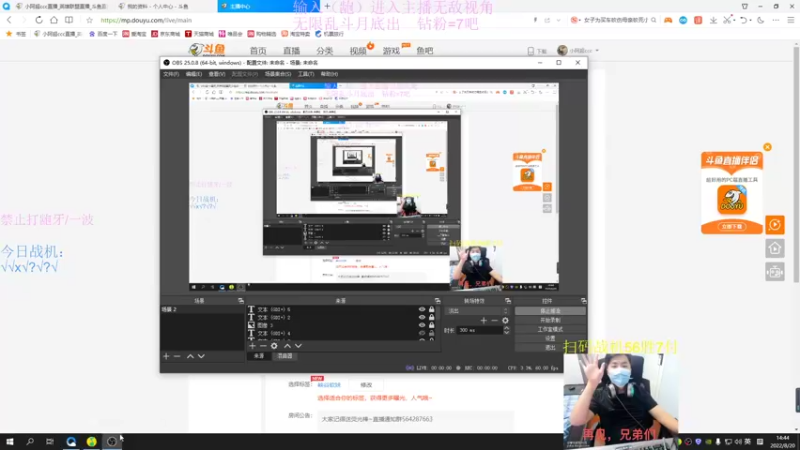Viewport: 800px width, 450px height.
Task: Open OBS 文件 menu
Action: 171,74
